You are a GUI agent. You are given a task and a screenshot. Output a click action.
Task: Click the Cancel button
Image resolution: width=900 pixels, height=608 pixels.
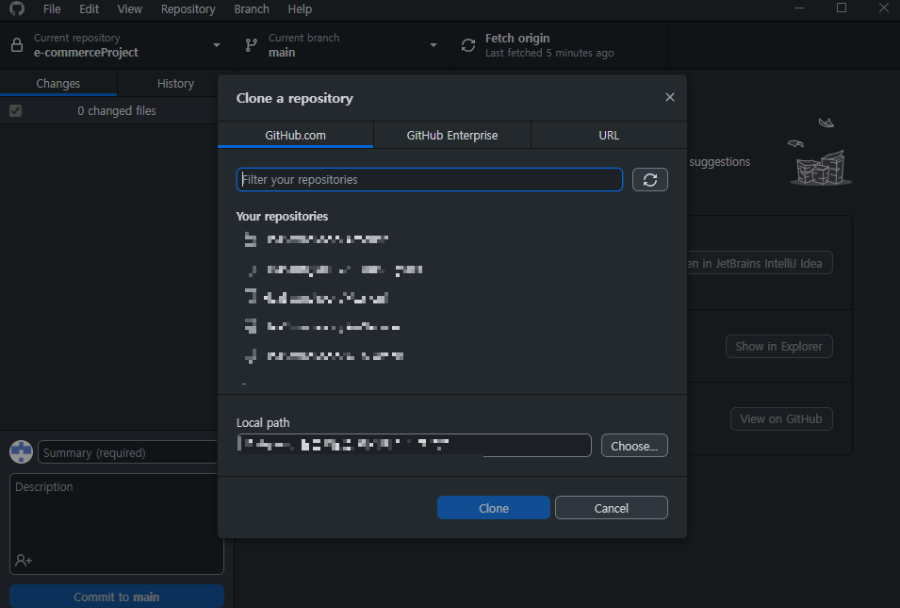(x=611, y=508)
